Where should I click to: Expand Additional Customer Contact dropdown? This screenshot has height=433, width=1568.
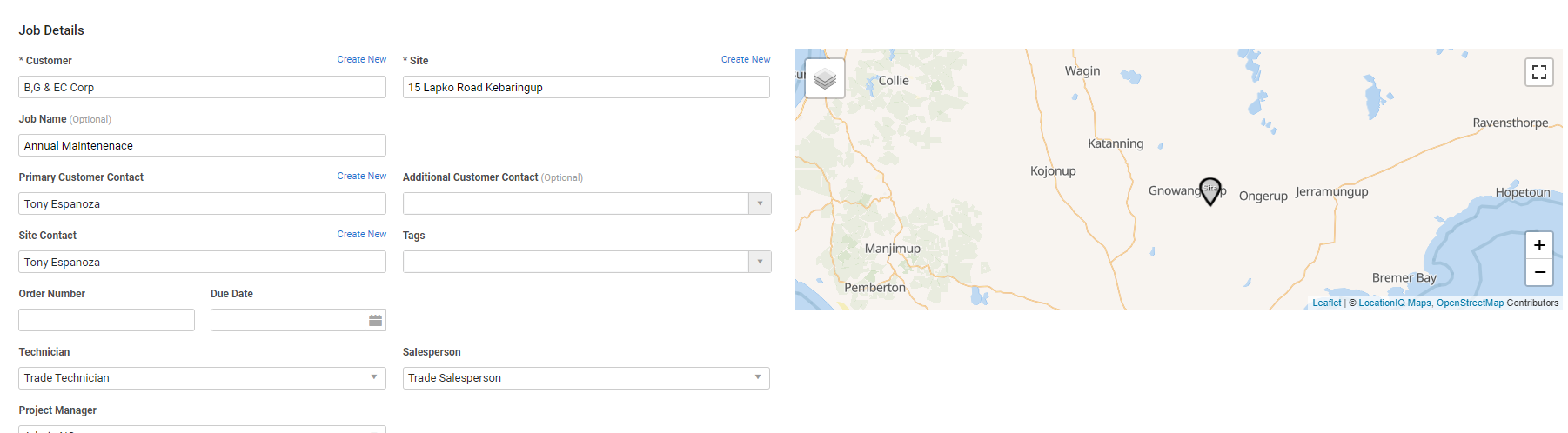tap(760, 203)
